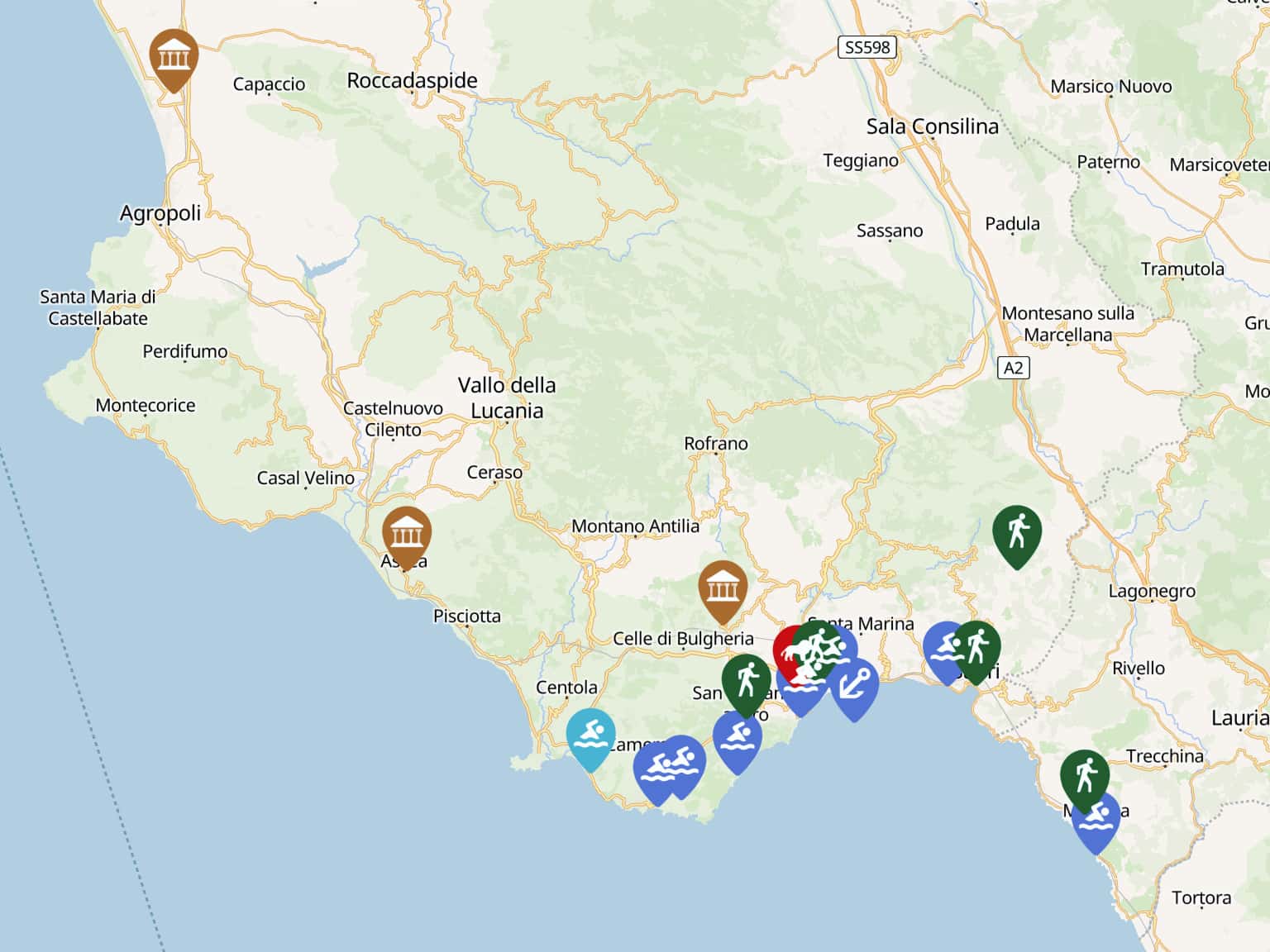Click green hiking marker right of Santa Marina
1270x952 pixels.
979,647
